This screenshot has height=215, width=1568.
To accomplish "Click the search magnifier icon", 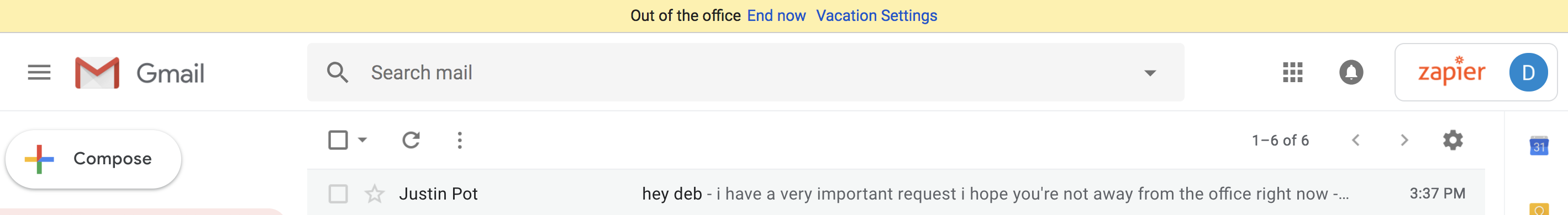I will pyautogui.click(x=338, y=72).
